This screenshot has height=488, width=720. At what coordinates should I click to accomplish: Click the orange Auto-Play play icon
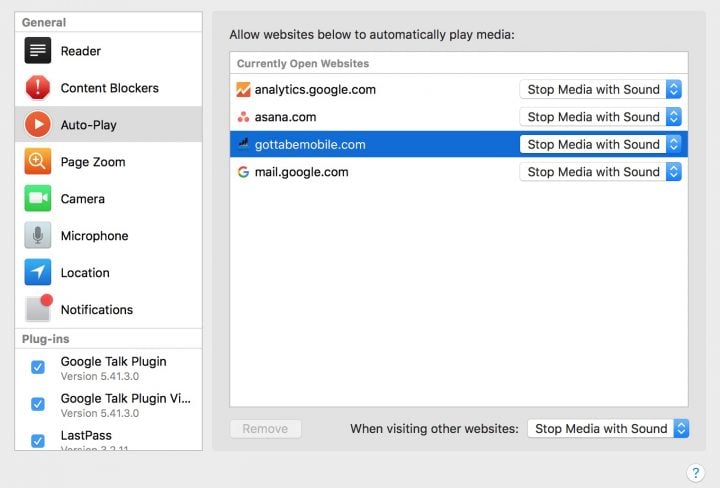pyautogui.click(x=38, y=124)
